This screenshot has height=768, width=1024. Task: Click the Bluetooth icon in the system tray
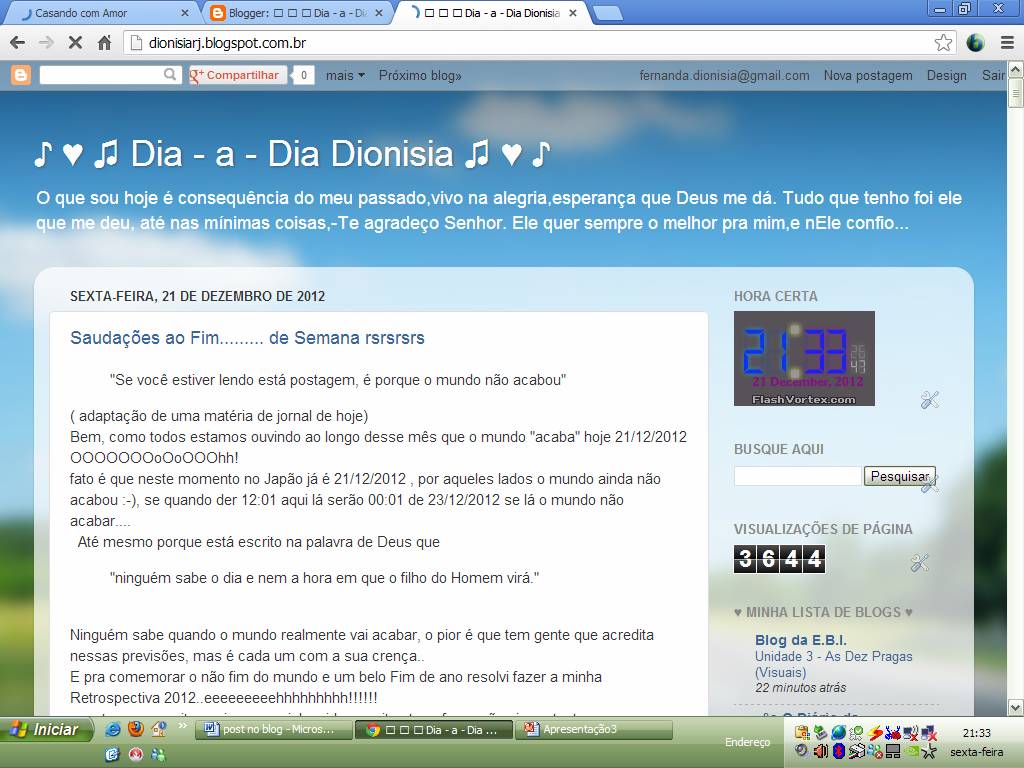tap(839, 752)
